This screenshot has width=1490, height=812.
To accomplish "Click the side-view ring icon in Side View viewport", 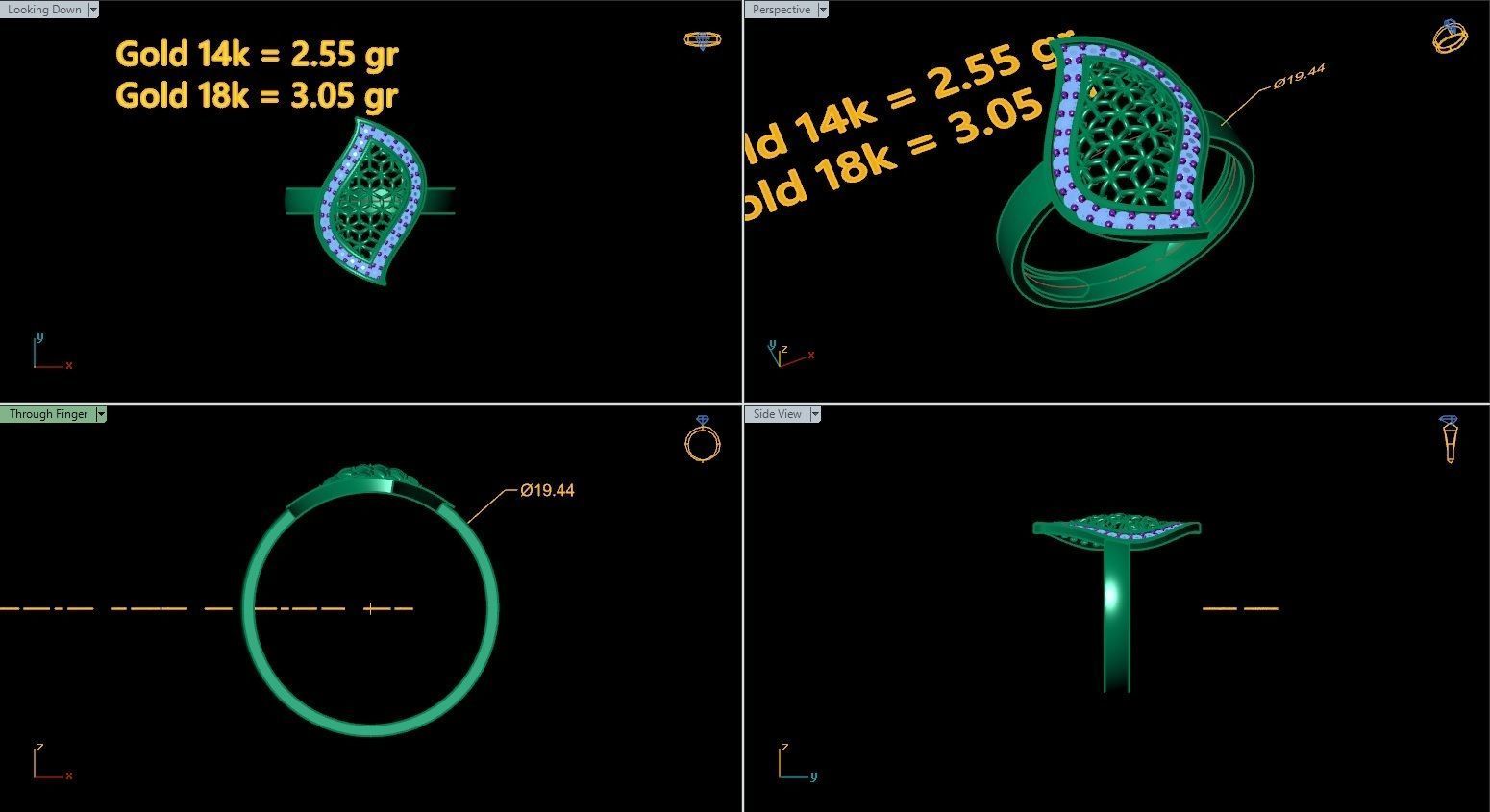I will [1449, 440].
